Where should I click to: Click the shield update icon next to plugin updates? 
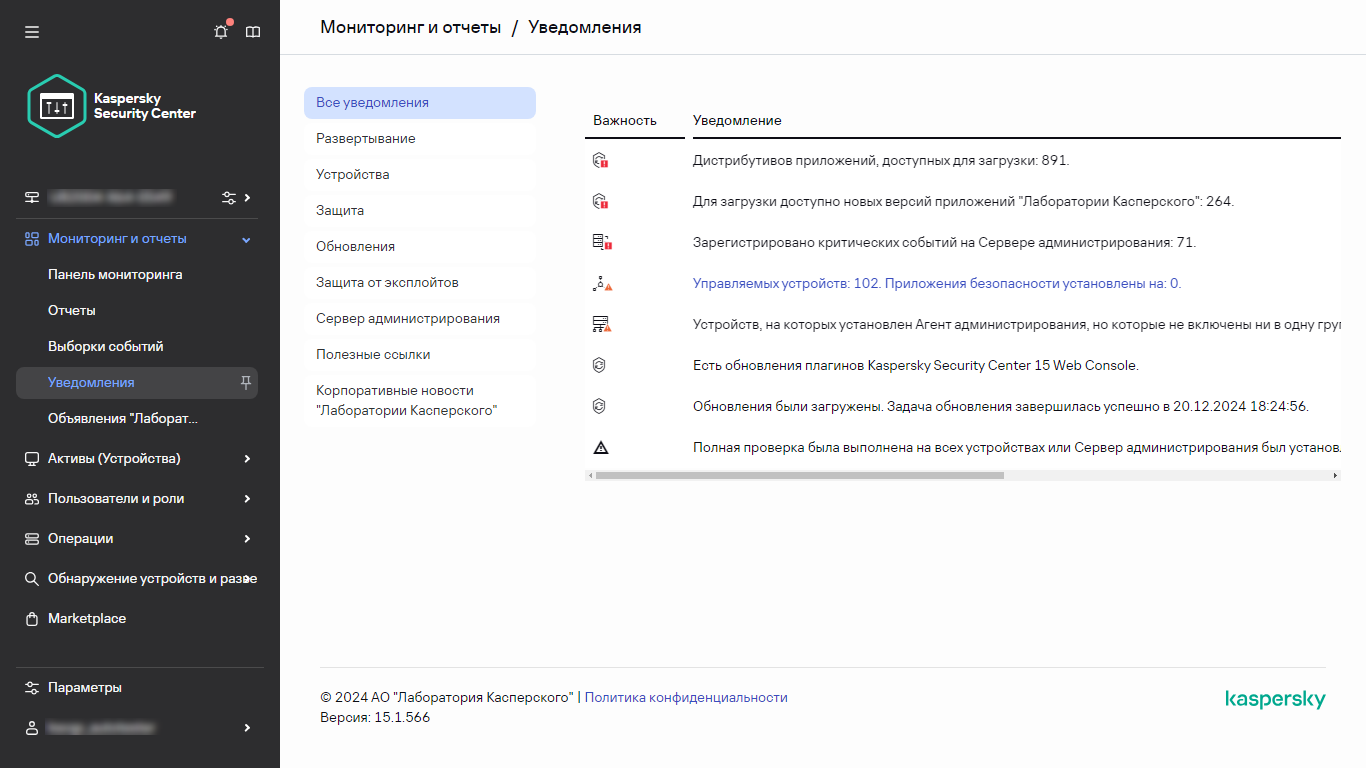click(601, 365)
